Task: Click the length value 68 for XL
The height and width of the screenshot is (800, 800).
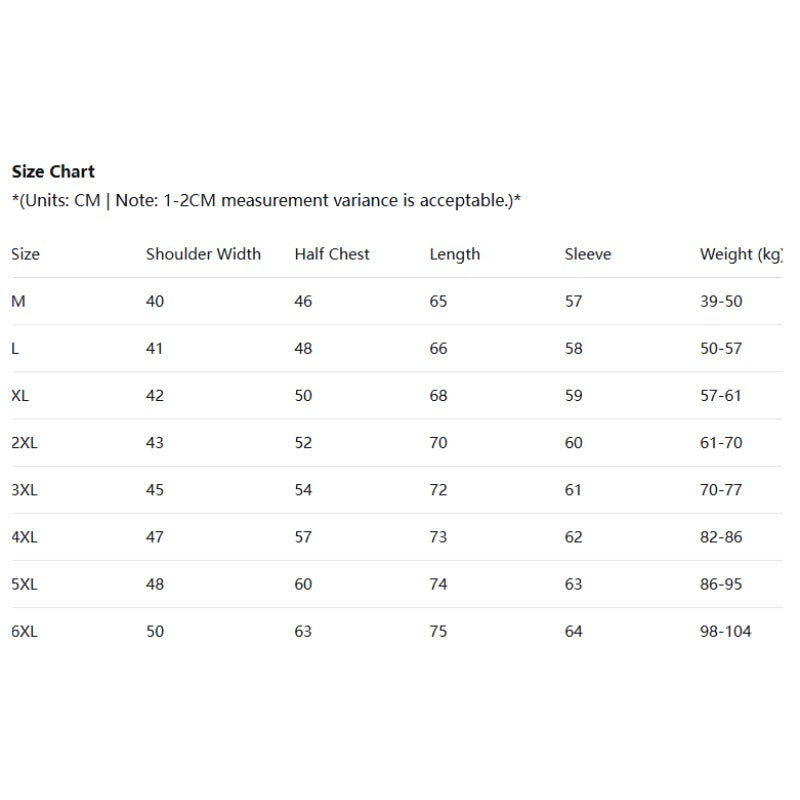Action: [438, 396]
